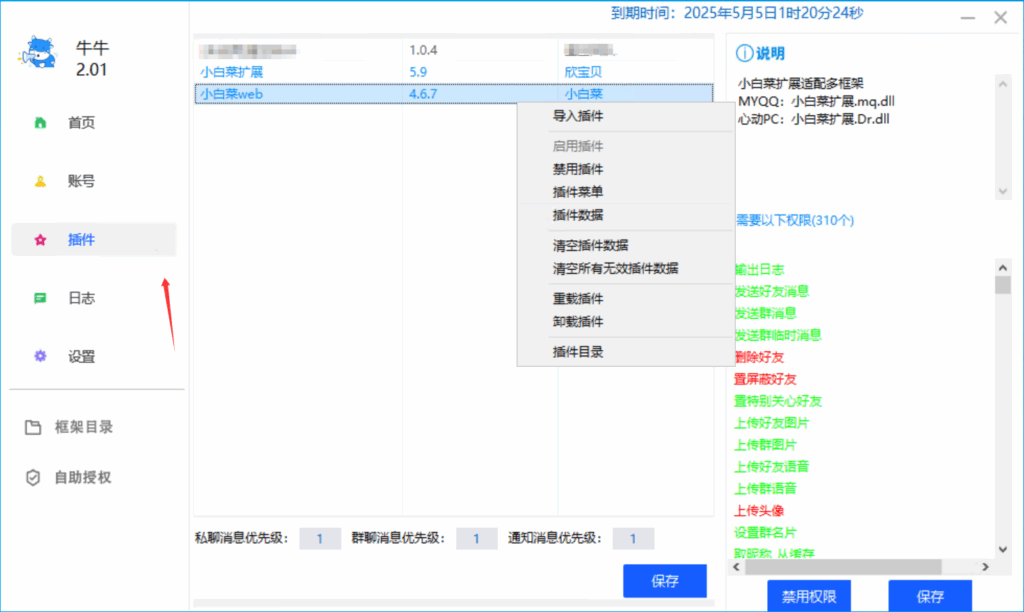Viewport: 1024px width, 612px height.
Task: Select the 上传头像 permission
Action: pyautogui.click(x=759, y=511)
